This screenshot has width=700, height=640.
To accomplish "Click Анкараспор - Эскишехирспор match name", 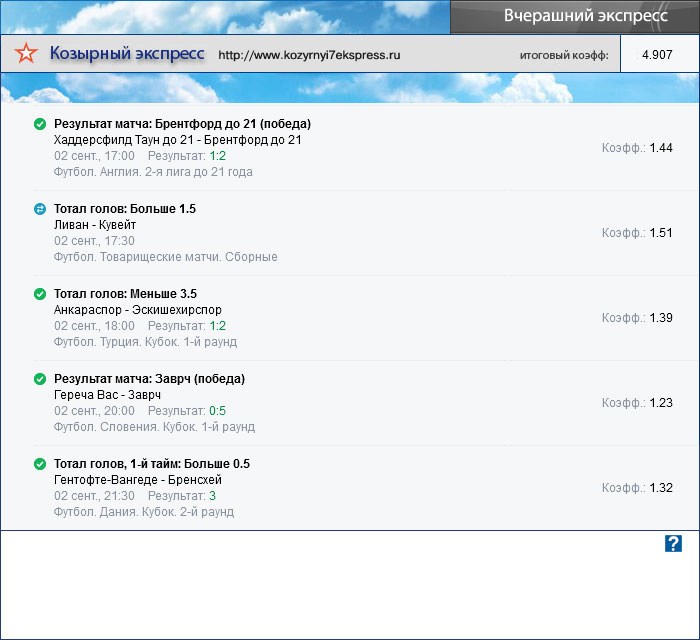I will click(138, 310).
